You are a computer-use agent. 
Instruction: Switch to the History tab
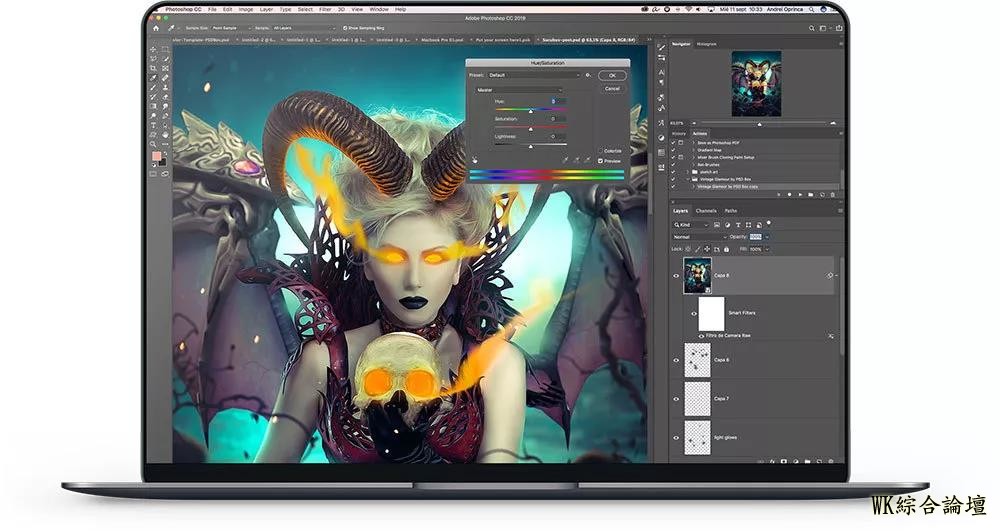(x=679, y=134)
